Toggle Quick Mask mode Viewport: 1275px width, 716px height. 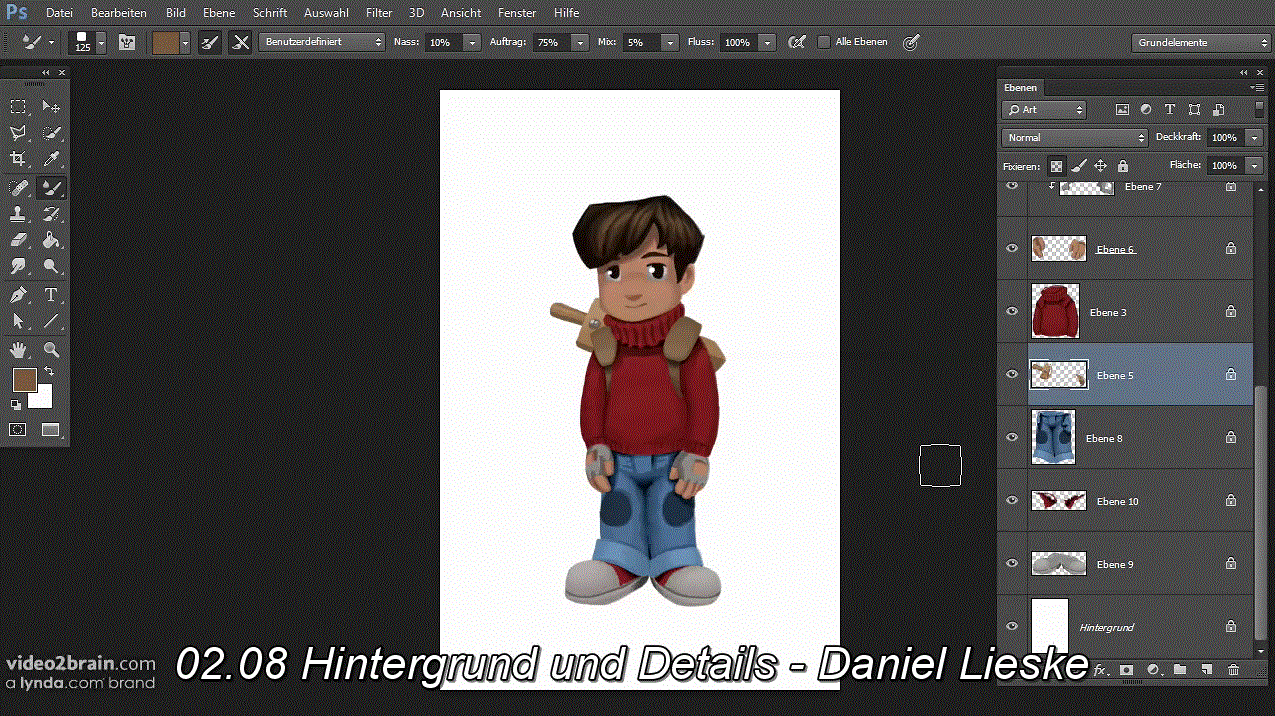click(x=18, y=430)
